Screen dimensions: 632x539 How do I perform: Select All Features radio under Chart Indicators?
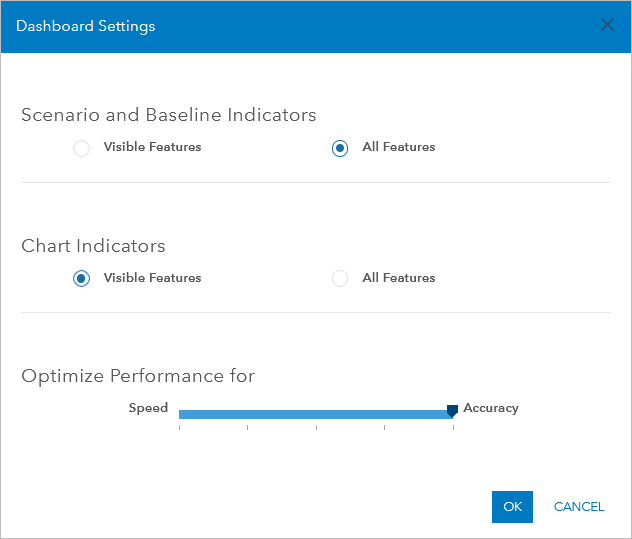(x=340, y=279)
